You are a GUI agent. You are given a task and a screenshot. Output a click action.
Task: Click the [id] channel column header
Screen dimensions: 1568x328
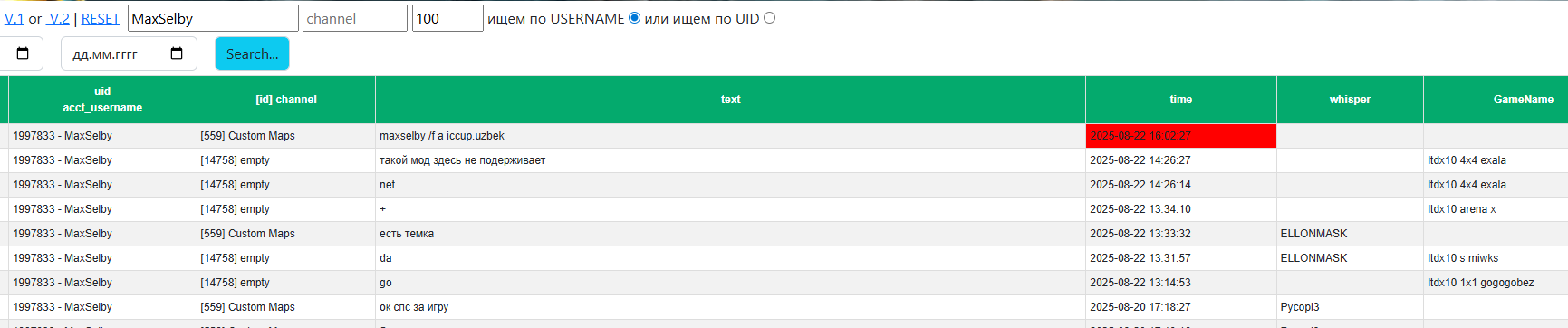point(286,100)
